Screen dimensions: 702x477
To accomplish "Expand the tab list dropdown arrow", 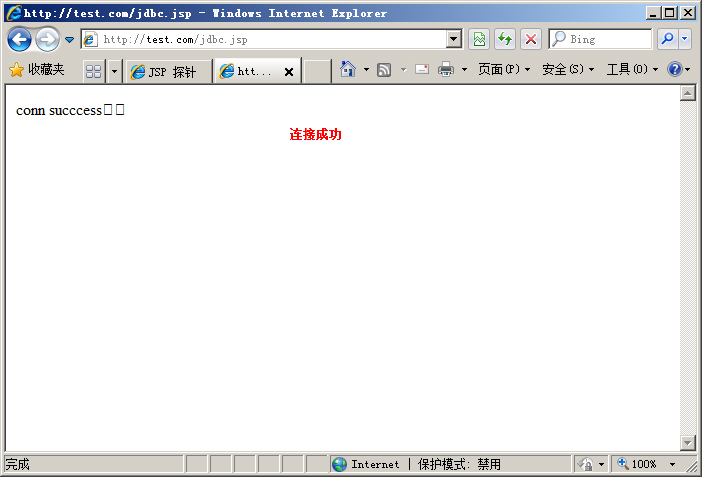I will click(114, 71).
